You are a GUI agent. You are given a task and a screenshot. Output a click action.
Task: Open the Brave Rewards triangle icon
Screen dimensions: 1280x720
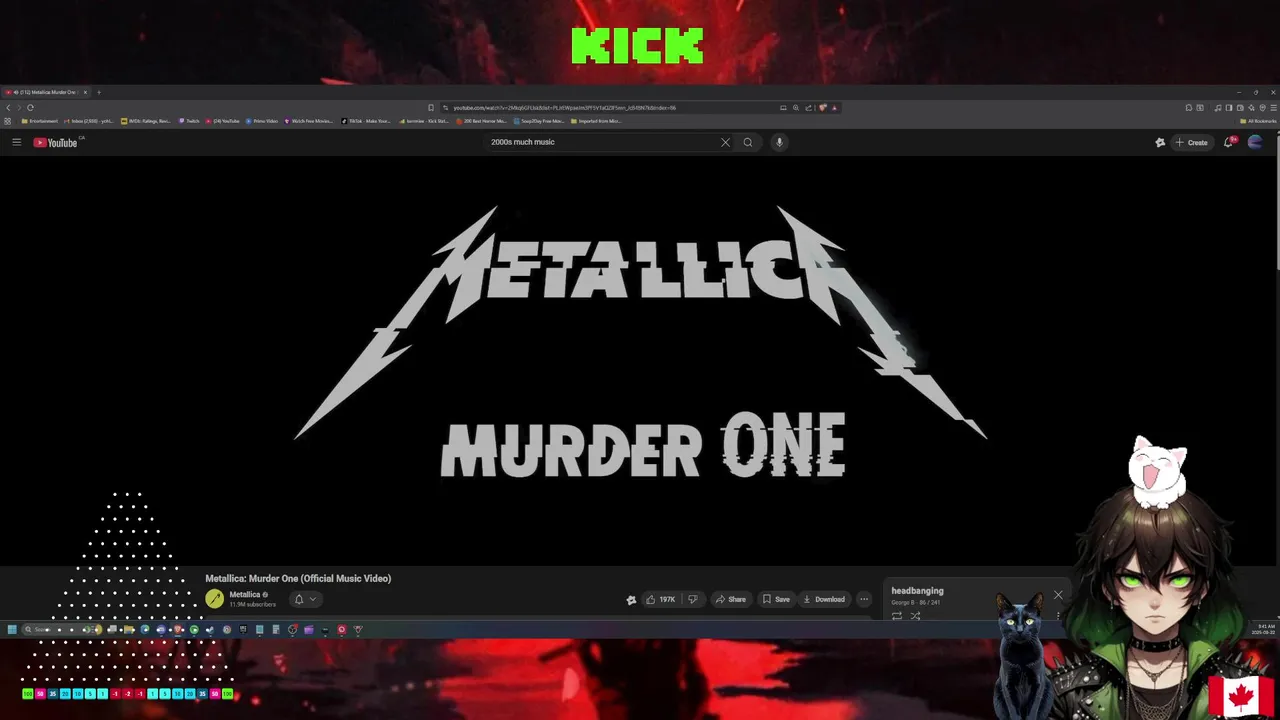[x=834, y=107]
